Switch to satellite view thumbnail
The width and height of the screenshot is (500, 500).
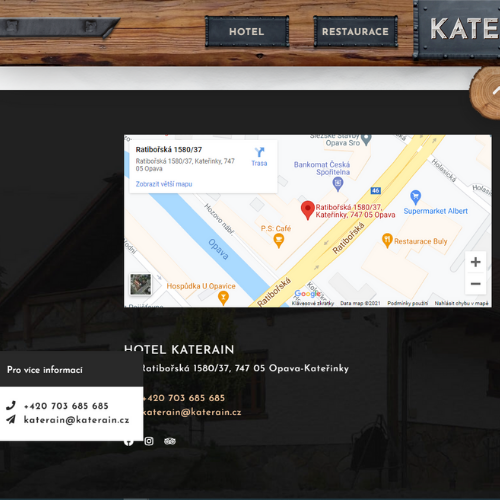coord(140,284)
